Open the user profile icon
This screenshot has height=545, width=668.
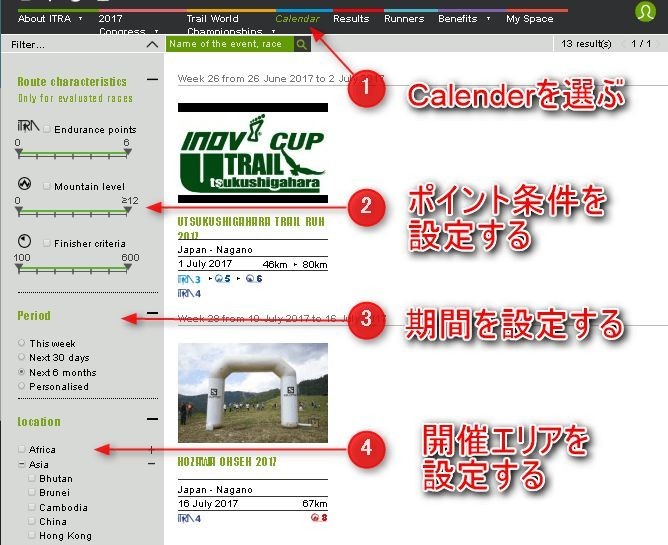(x=645, y=12)
